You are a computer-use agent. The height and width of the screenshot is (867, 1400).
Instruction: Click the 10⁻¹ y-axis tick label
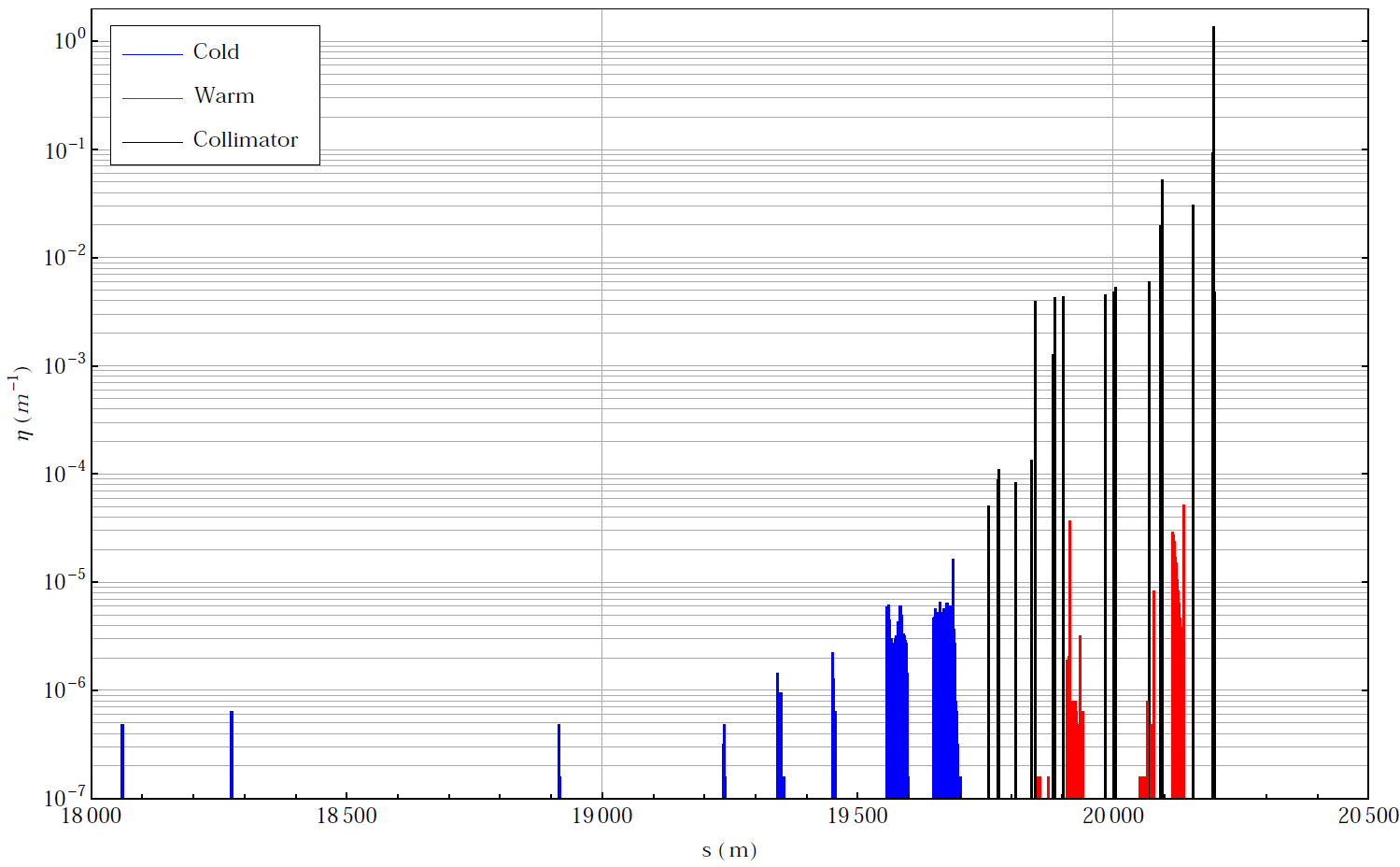64,149
